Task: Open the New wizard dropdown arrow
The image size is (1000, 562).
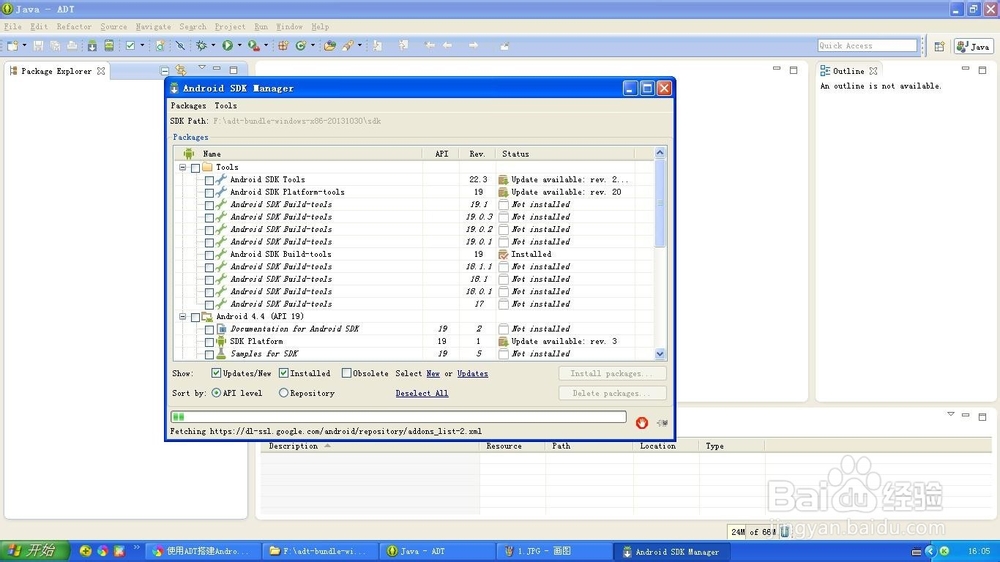Action: coord(24,45)
